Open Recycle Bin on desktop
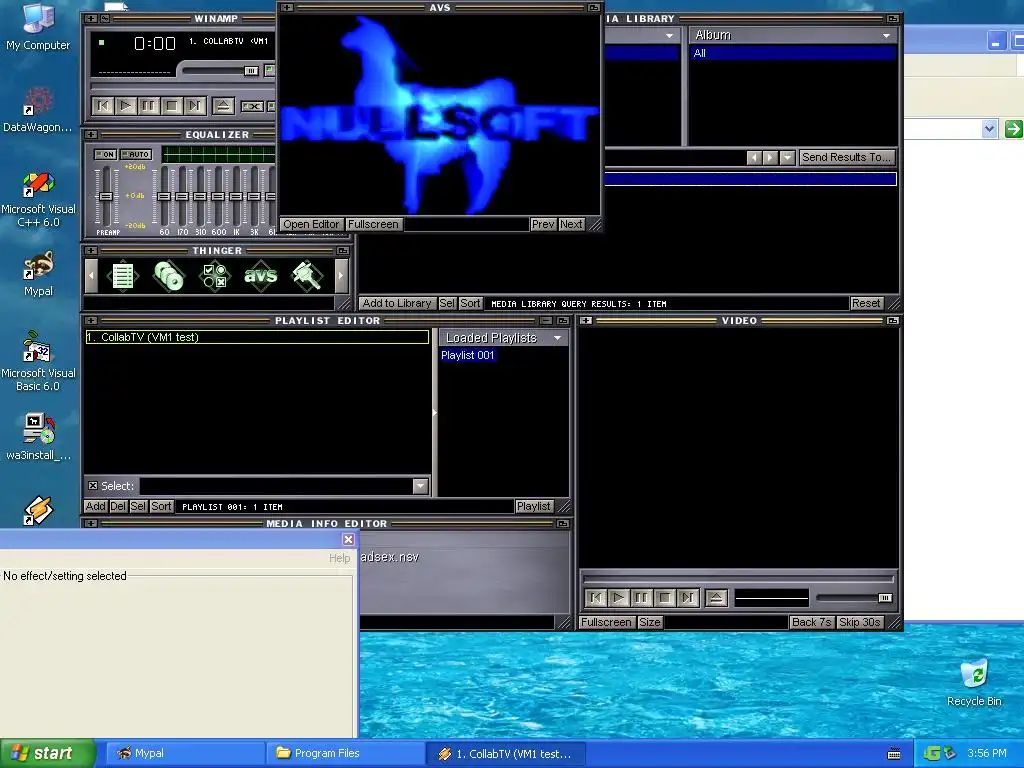The image size is (1024, 768). pos(974,683)
